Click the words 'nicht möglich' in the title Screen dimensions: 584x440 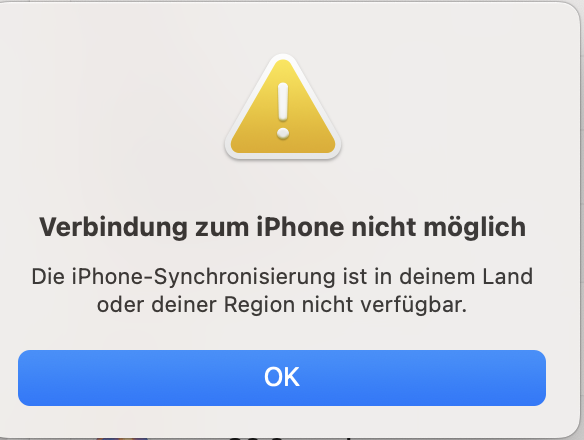(439, 227)
